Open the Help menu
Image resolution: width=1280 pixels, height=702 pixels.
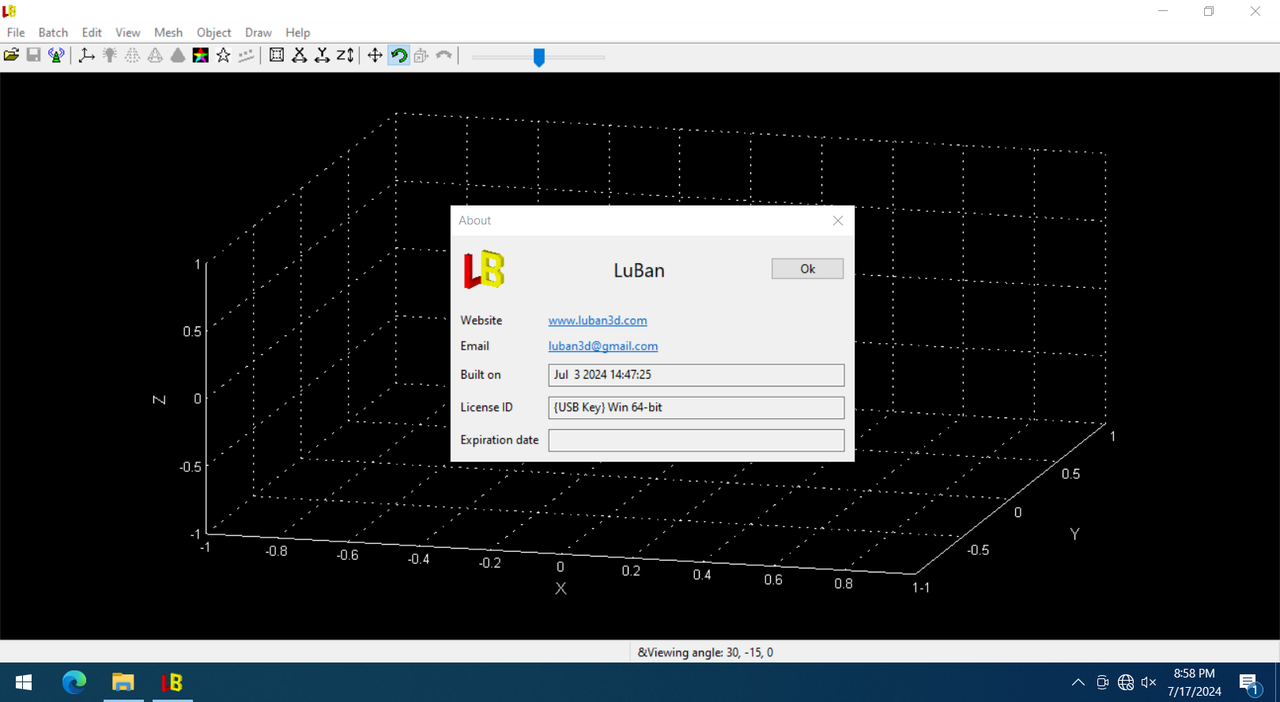298,32
